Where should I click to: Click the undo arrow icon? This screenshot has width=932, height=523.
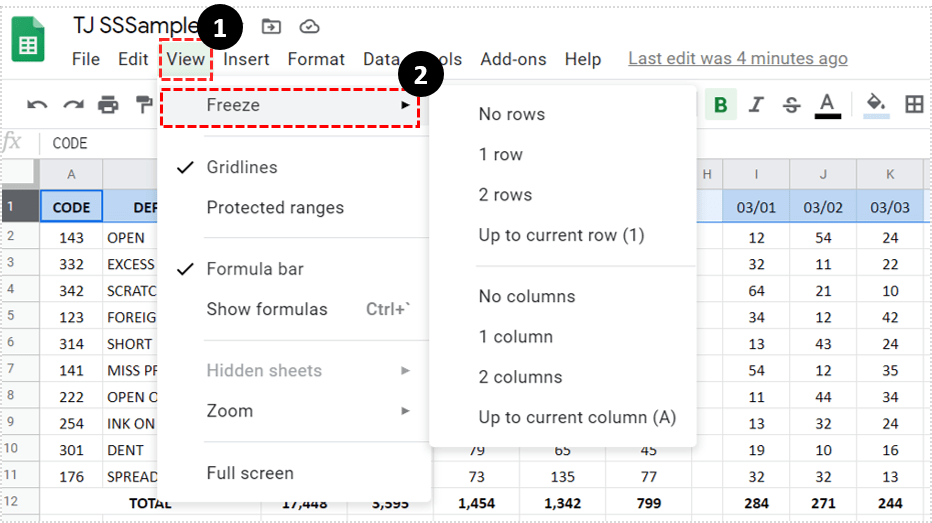(37, 104)
